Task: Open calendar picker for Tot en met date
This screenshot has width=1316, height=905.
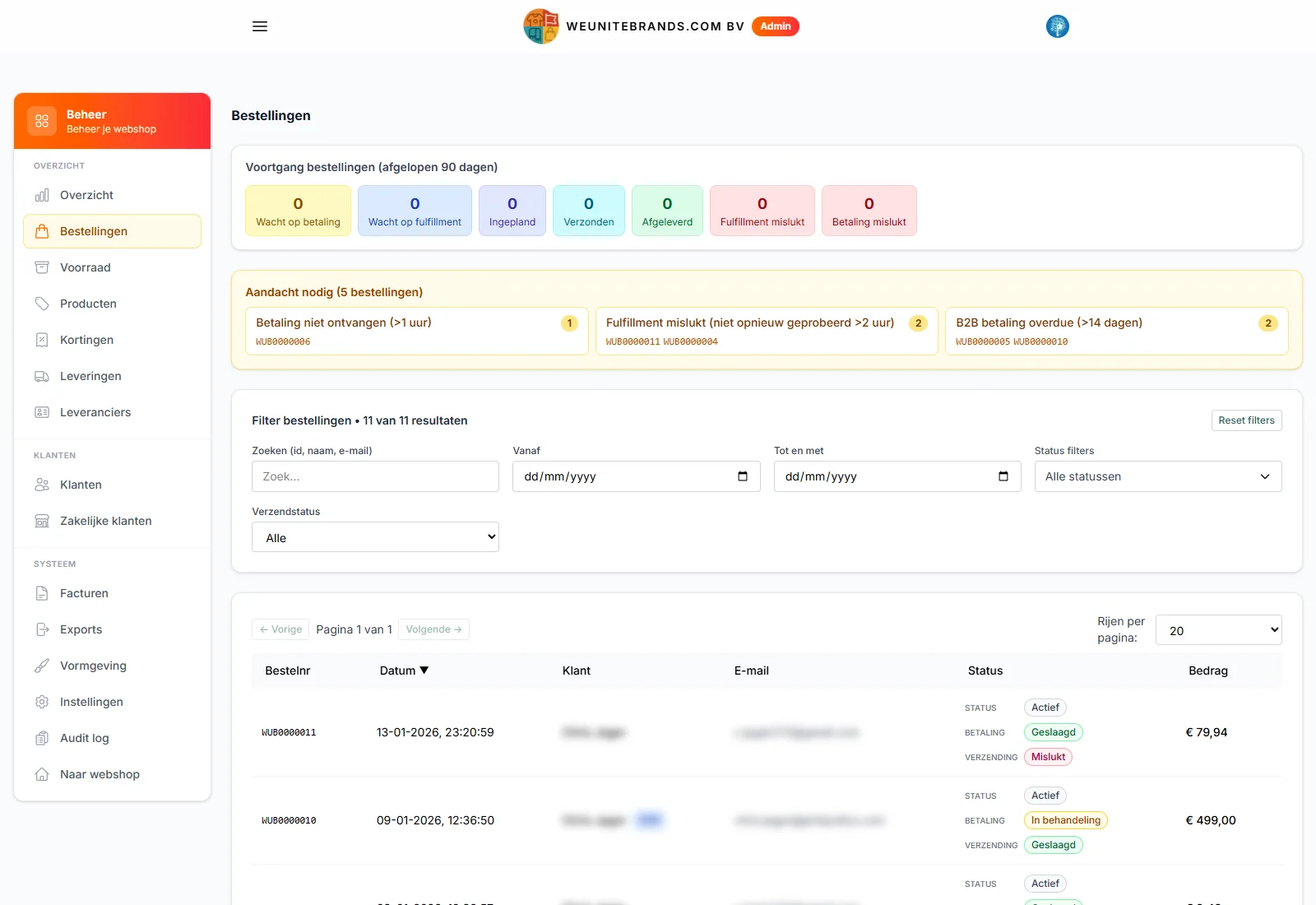Action: [1003, 476]
